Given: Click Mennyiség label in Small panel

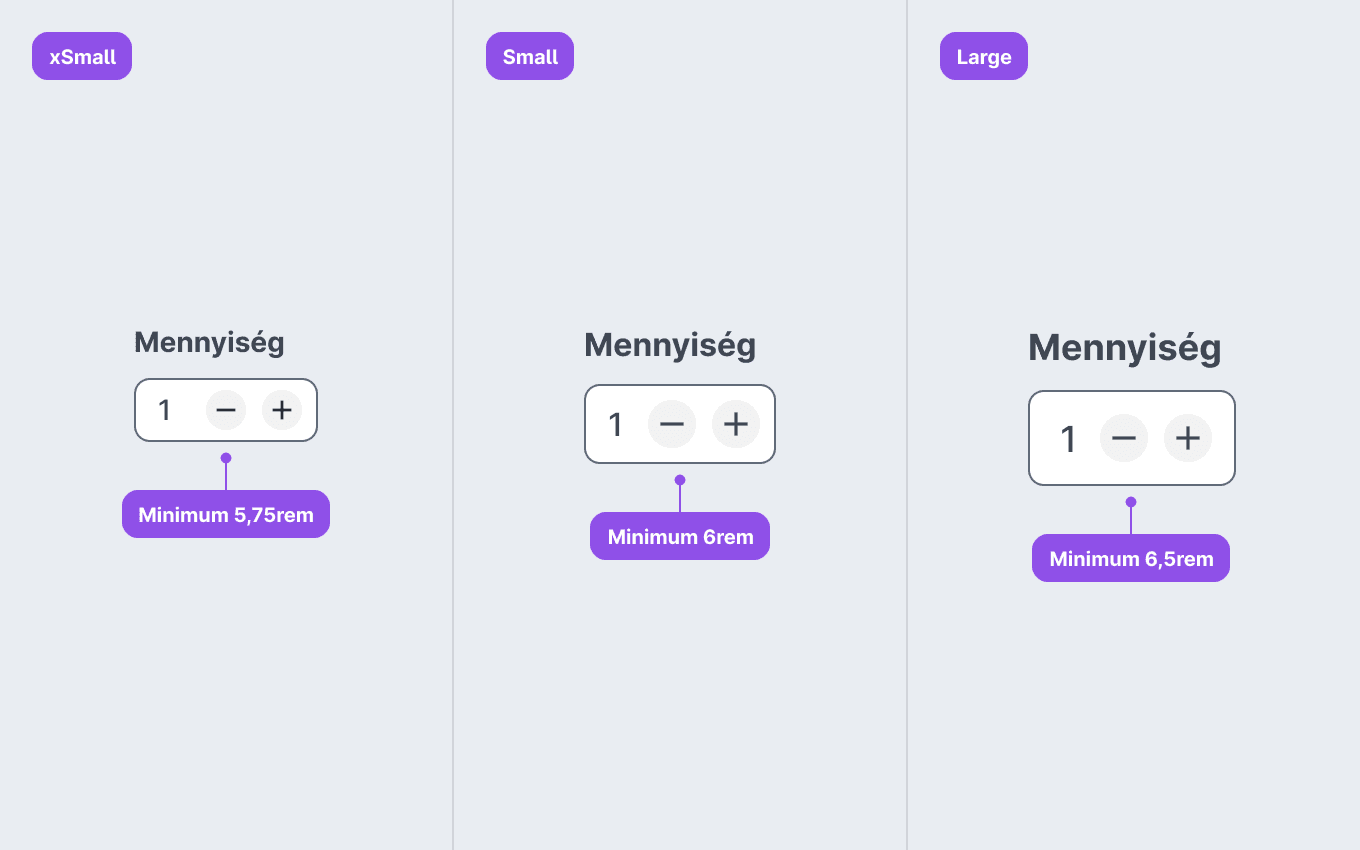Looking at the screenshot, I should click(x=670, y=346).
